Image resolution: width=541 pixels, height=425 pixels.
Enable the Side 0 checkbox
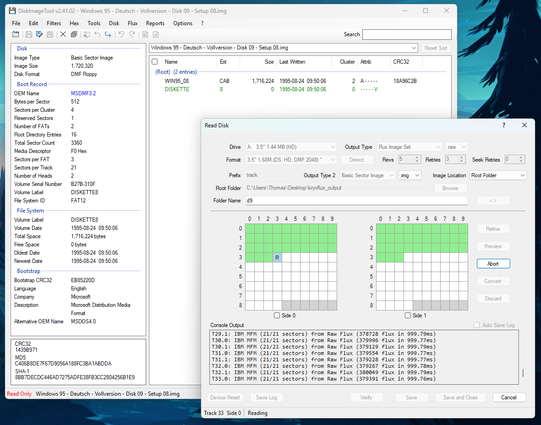point(276,315)
